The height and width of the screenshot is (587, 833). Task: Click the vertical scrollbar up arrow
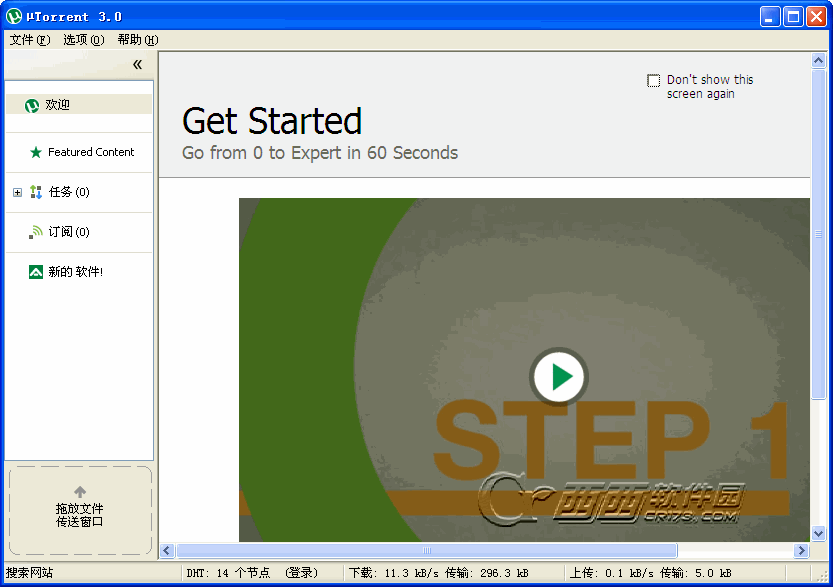(x=819, y=61)
